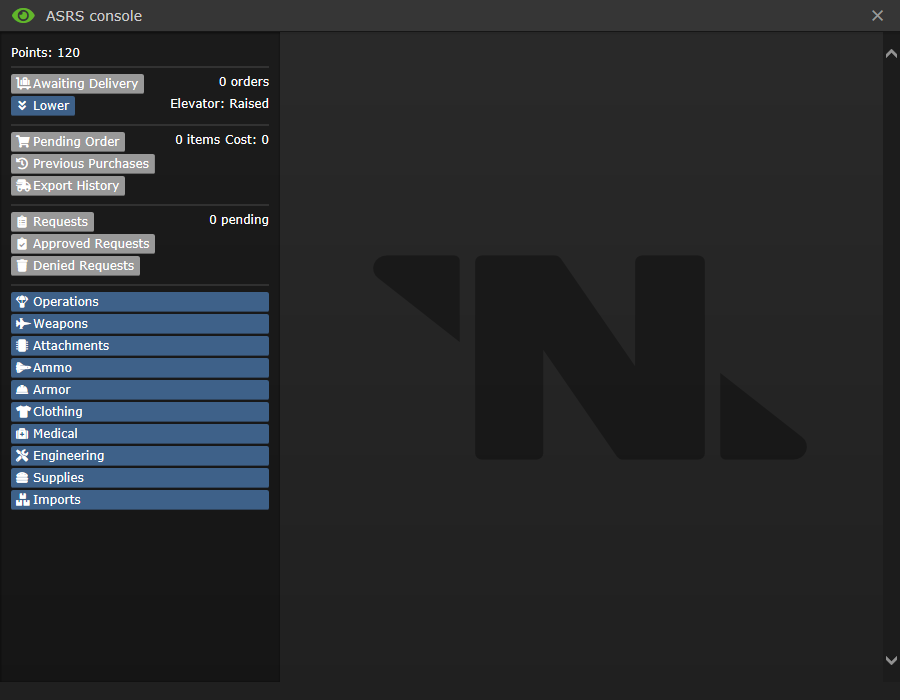Click the bullet icon next to Ammo
This screenshot has width=900, height=700.
(x=23, y=368)
